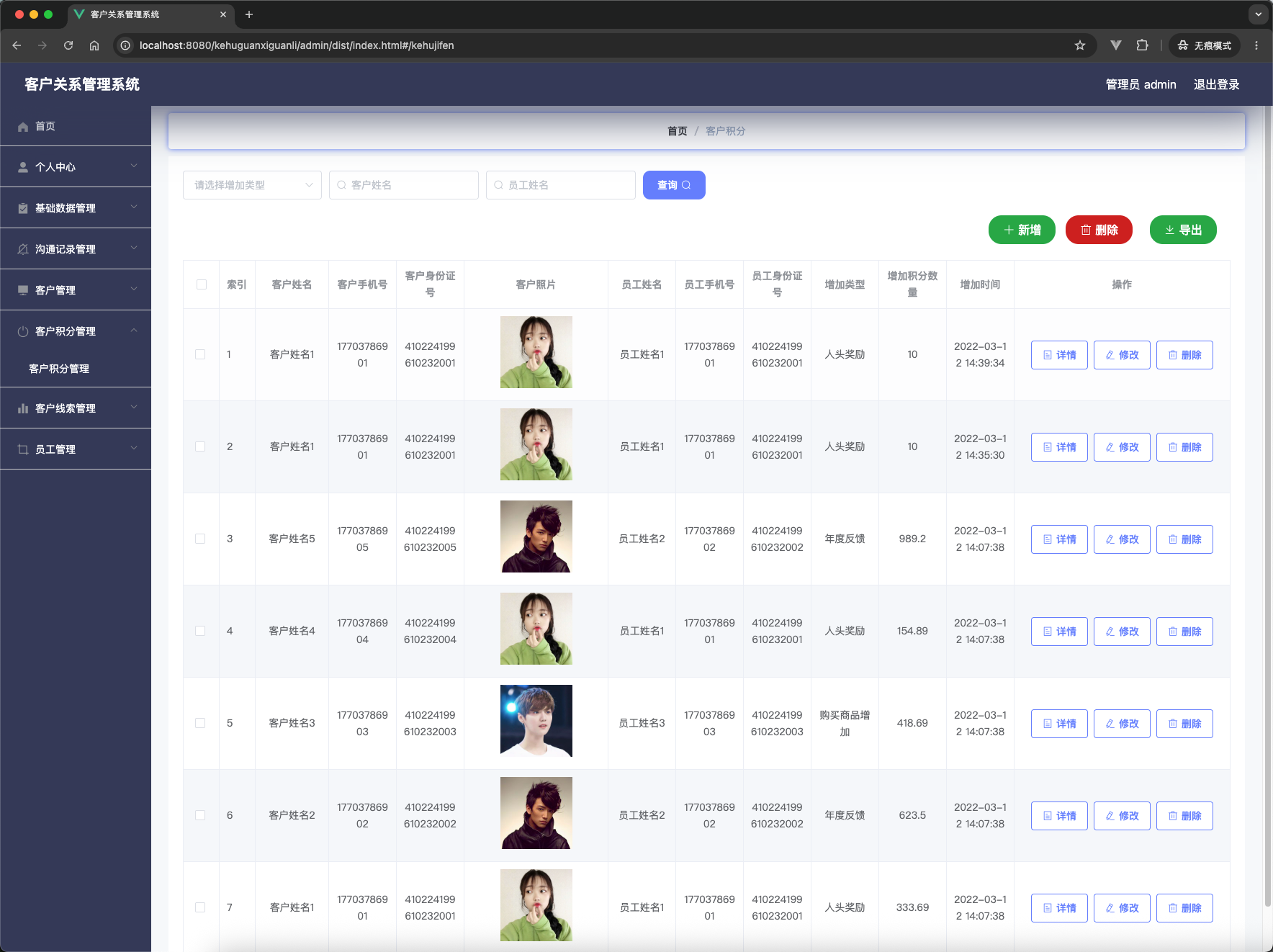Click the clipboard icon beside 基础数据管理
1273x952 pixels.
coord(23,208)
